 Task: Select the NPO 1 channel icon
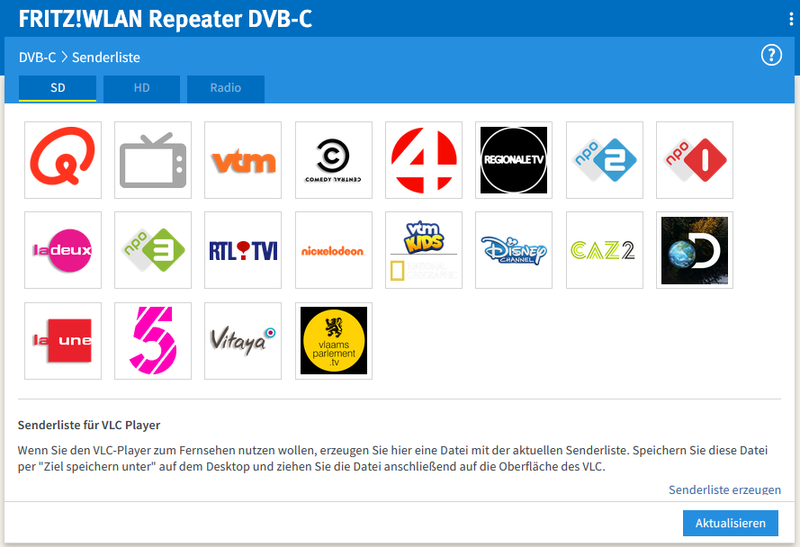click(x=694, y=160)
